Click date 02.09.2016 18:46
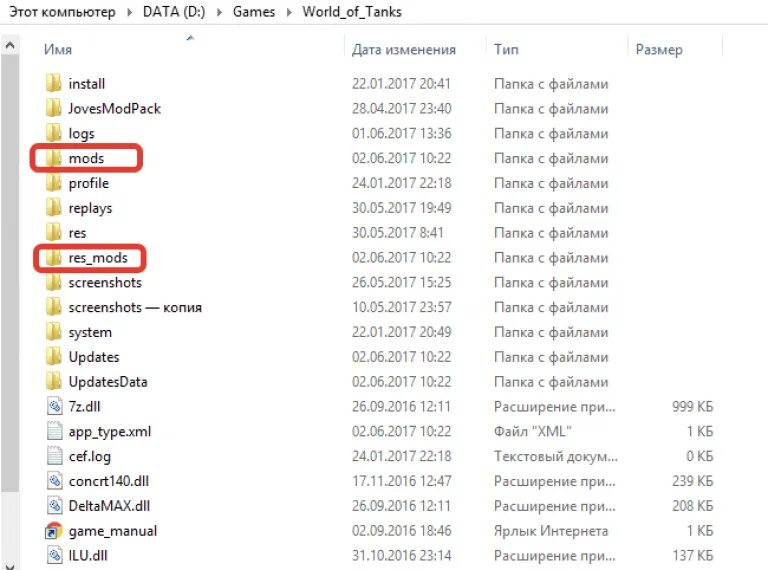The height and width of the screenshot is (570, 768). [401, 531]
